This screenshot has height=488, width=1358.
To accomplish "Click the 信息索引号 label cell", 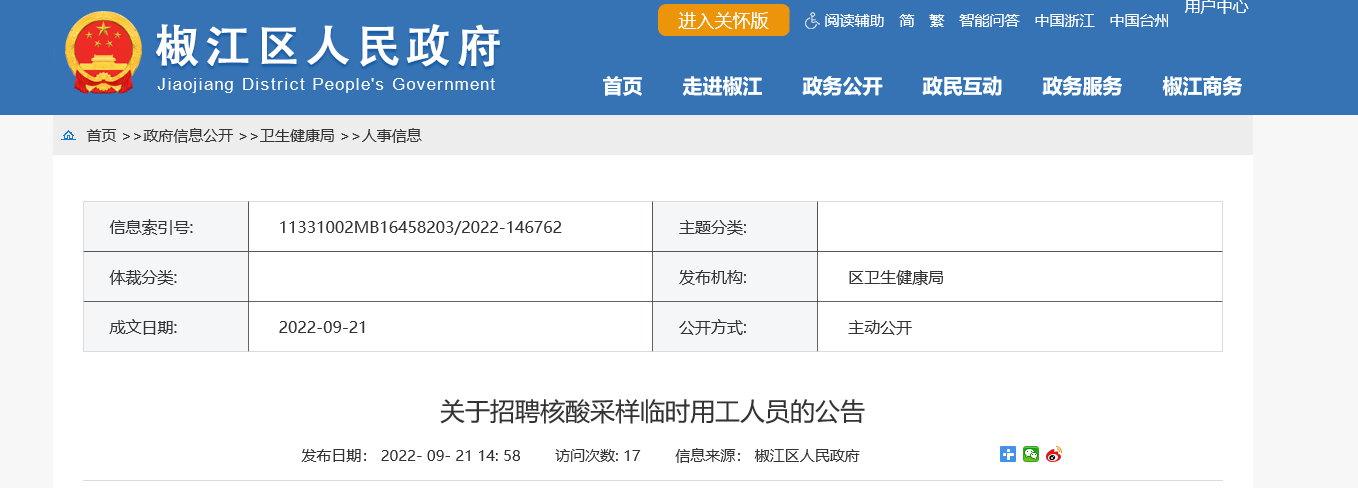I will pos(166,227).
